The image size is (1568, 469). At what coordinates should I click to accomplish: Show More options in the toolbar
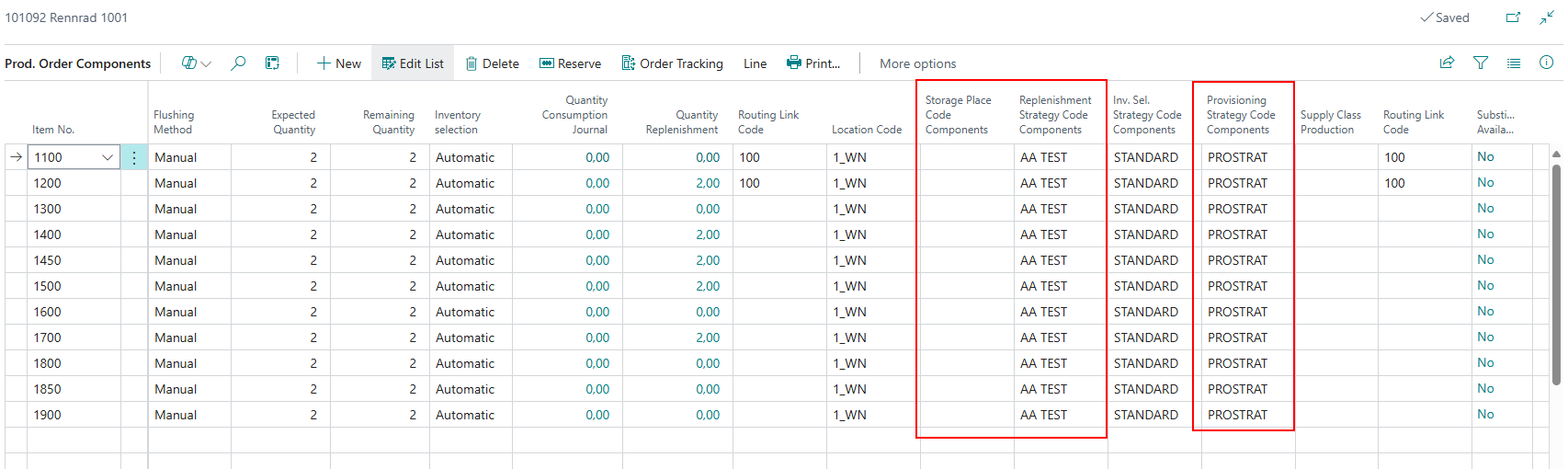(x=917, y=63)
